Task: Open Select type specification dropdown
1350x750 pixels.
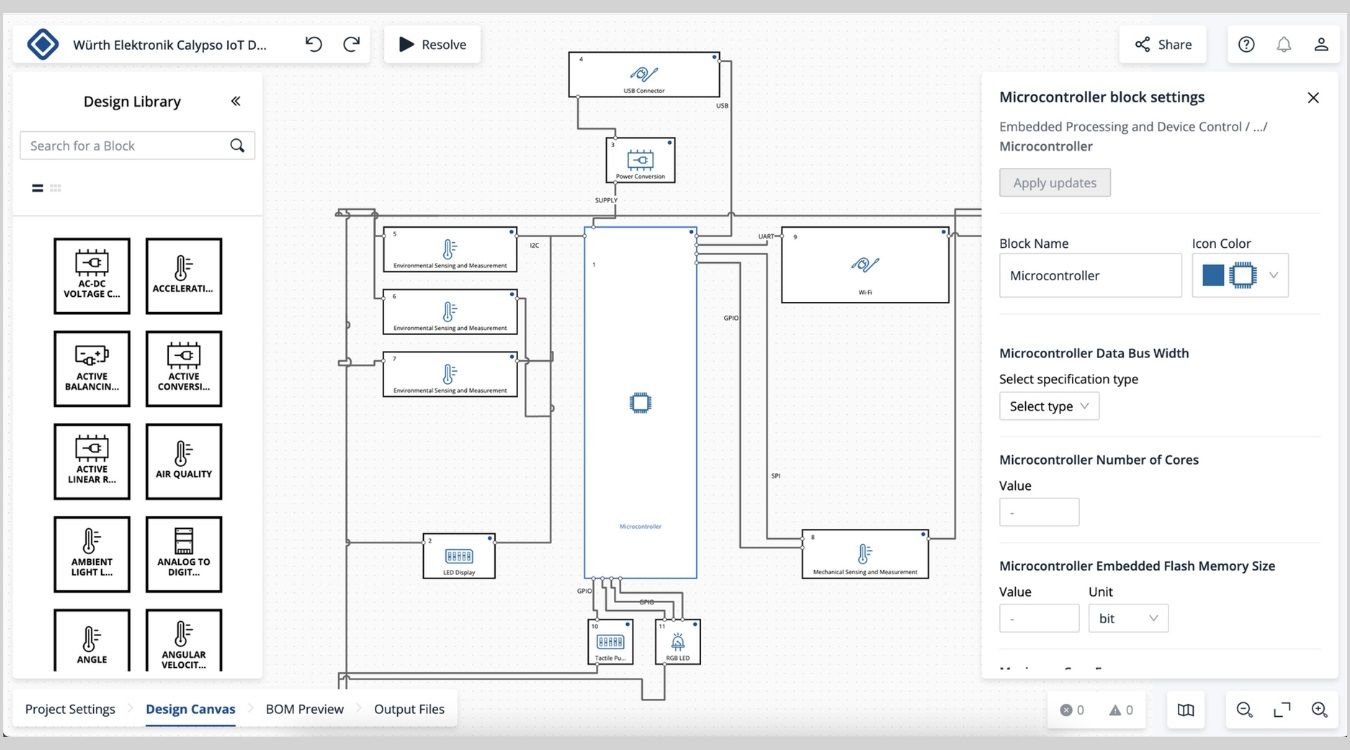Action: 1049,406
